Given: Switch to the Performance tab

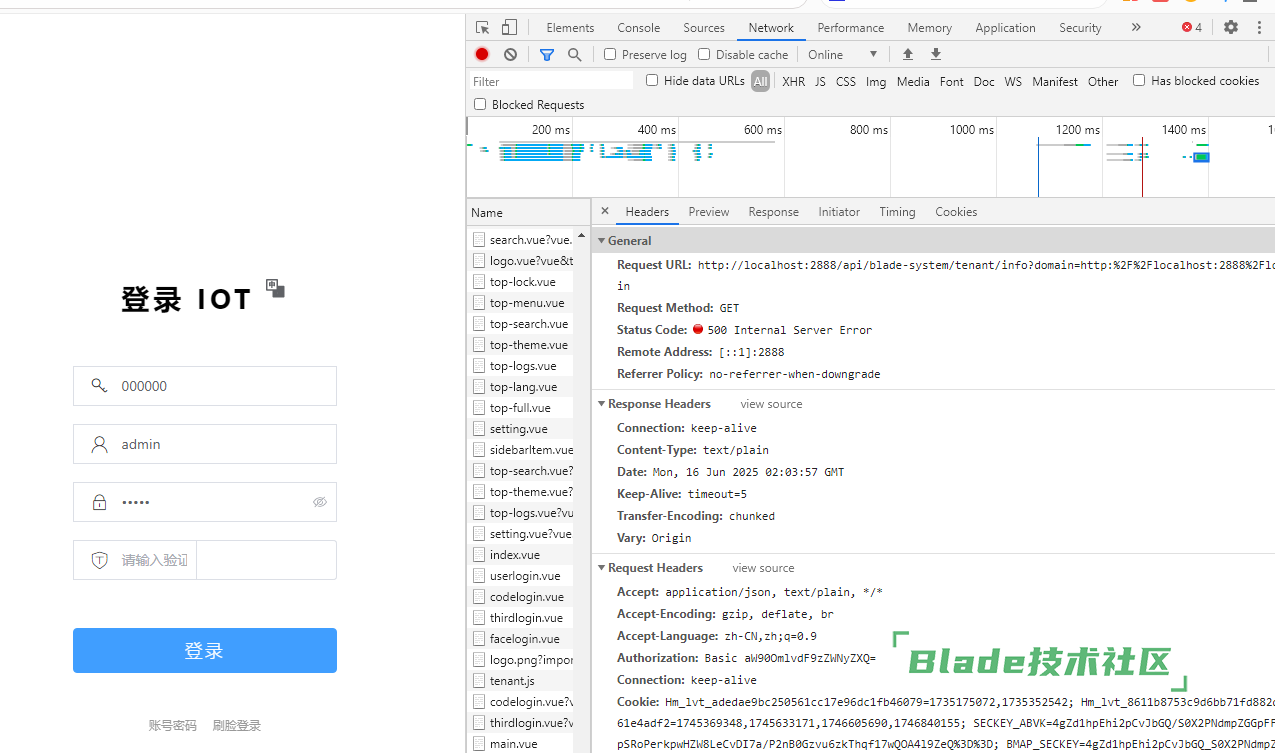Looking at the screenshot, I should (x=850, y=28).
